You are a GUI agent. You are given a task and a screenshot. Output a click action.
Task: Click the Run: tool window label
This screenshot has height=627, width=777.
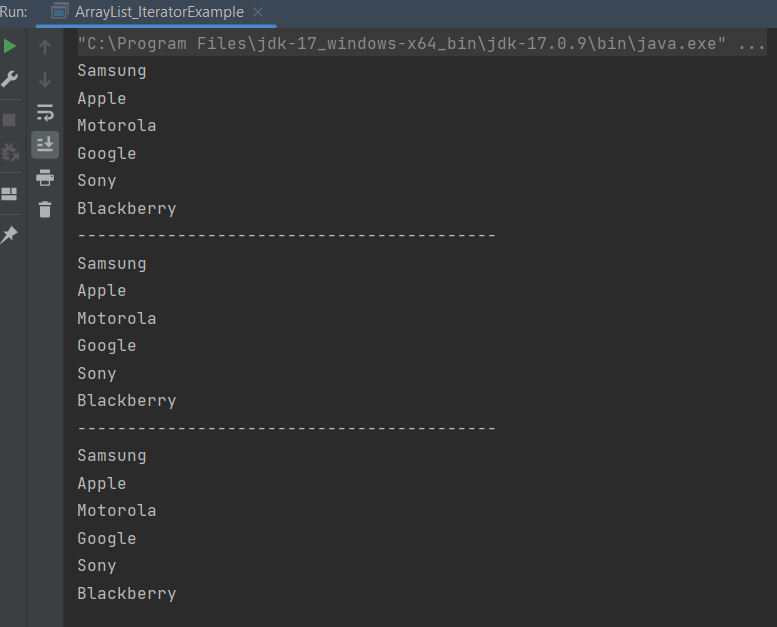(x=14, y=12)
